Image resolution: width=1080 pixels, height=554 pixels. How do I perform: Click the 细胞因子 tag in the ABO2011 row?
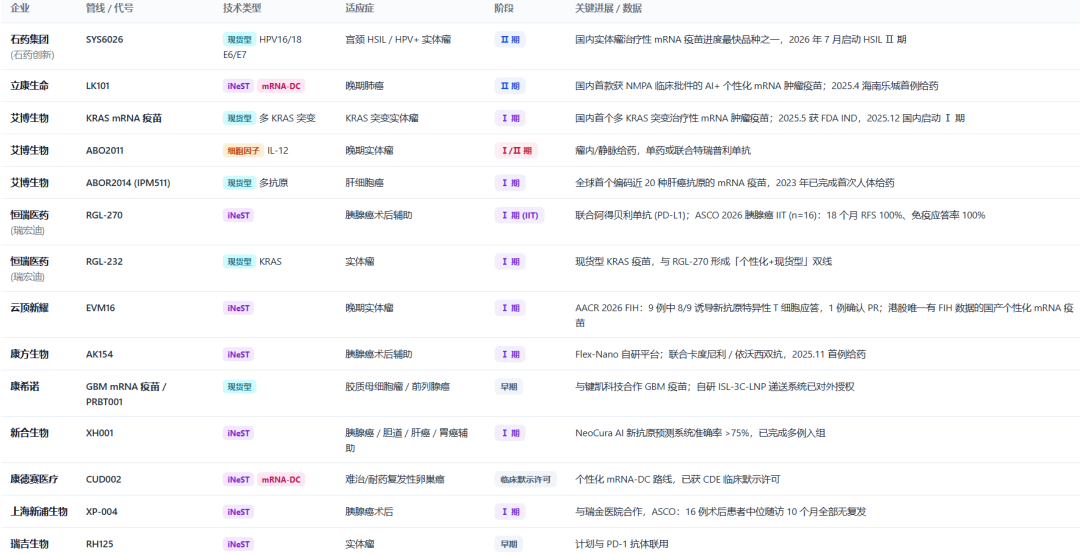click(x=243, y=150)
